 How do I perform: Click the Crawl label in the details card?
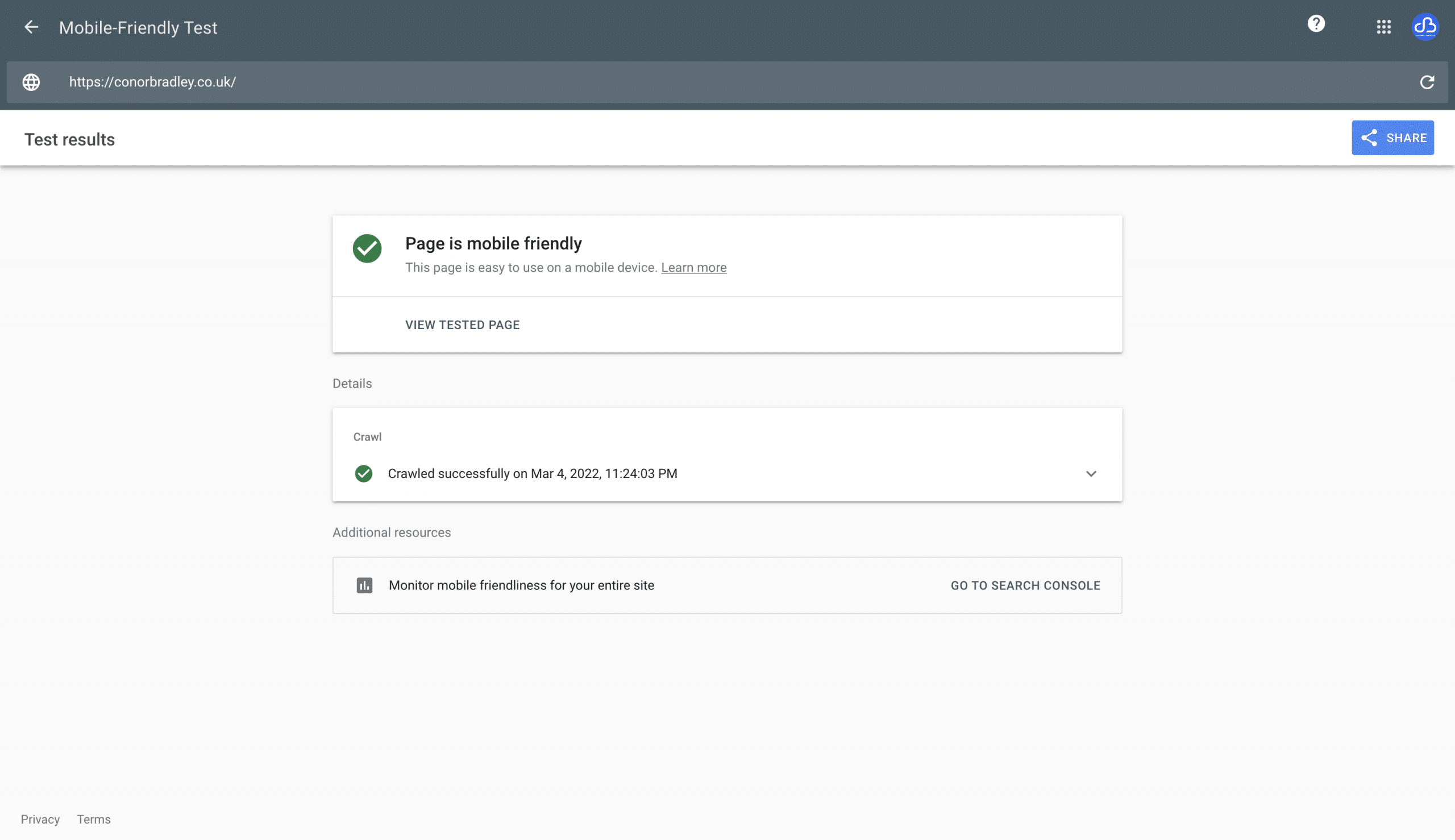click(x=367, y=436)
